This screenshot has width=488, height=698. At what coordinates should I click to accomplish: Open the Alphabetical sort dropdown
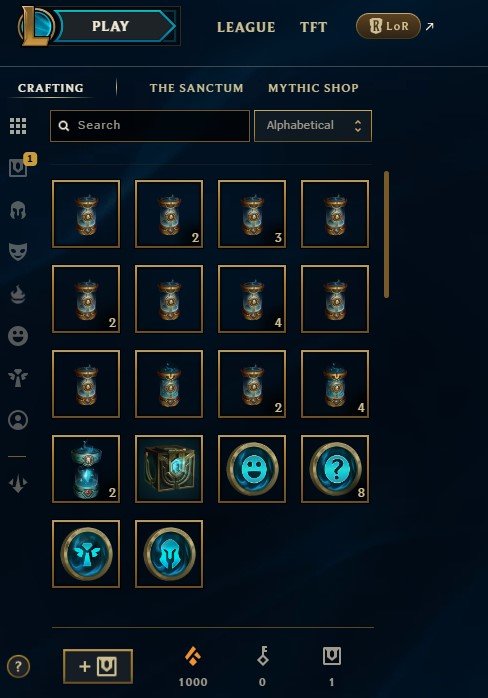pyautogui.click(x=313, y=126)
